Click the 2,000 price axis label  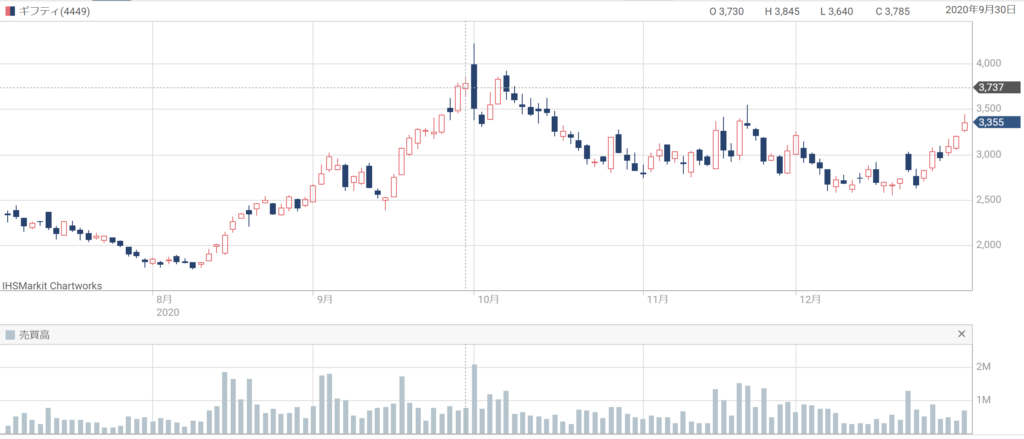(990, 245)
